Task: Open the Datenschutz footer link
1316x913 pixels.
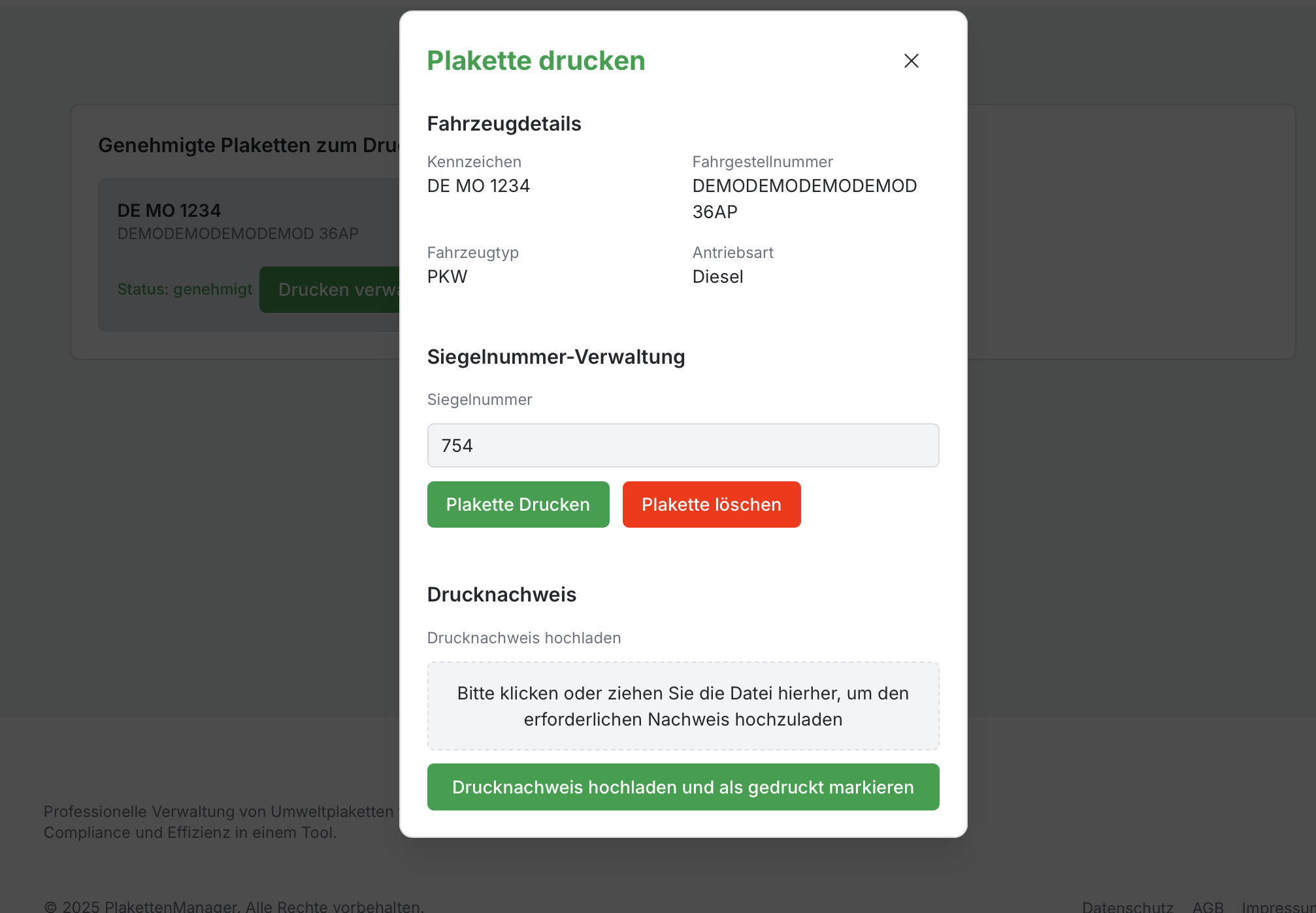Action: coord(1127,906)
